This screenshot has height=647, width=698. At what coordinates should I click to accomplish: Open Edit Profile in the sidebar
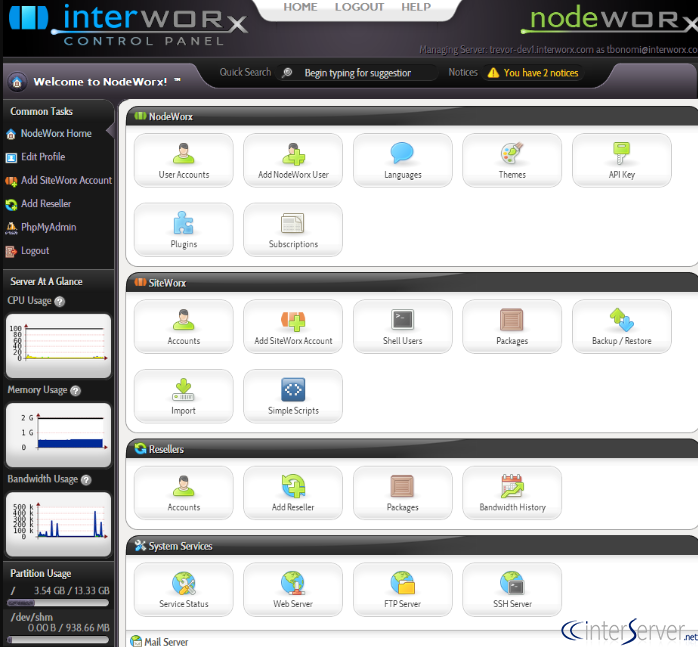coord(36,157)
